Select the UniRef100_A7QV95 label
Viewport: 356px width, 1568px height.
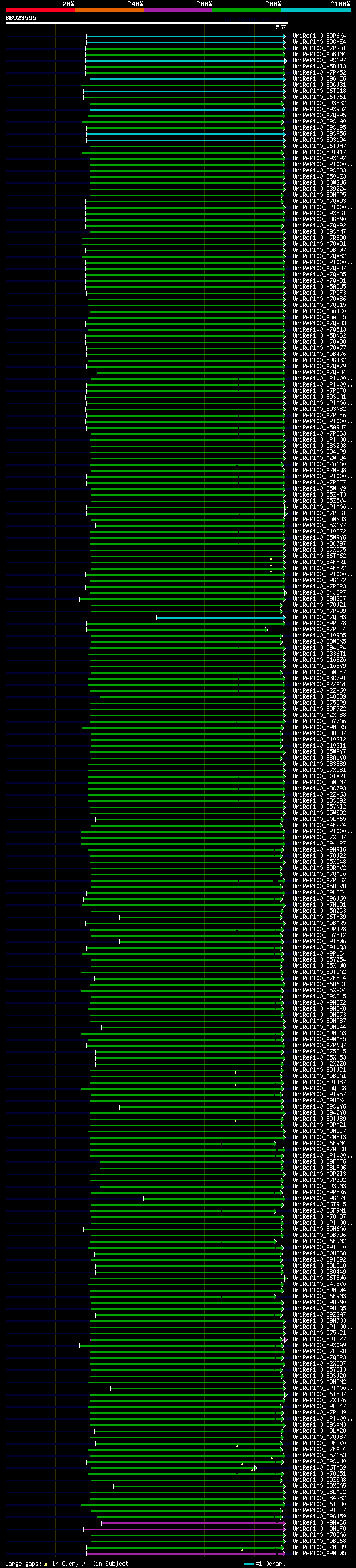click(x=319, y=115)
